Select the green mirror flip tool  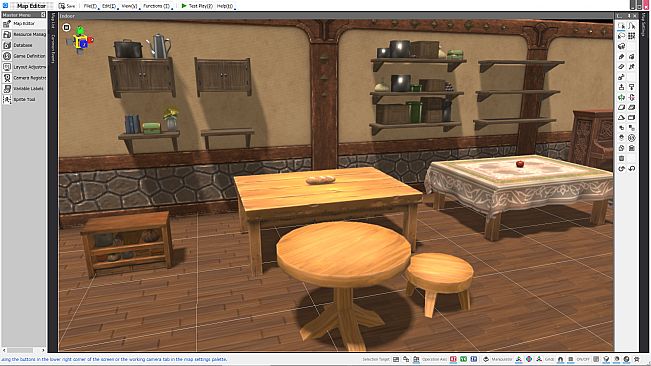pos(621,98)
